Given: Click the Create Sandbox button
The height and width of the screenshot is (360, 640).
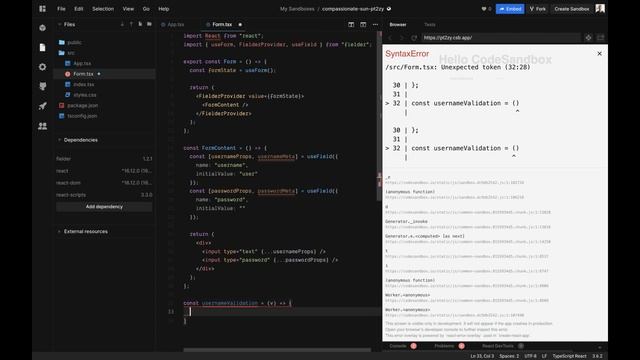Looking at the screenshot, I should pos(571,9).
